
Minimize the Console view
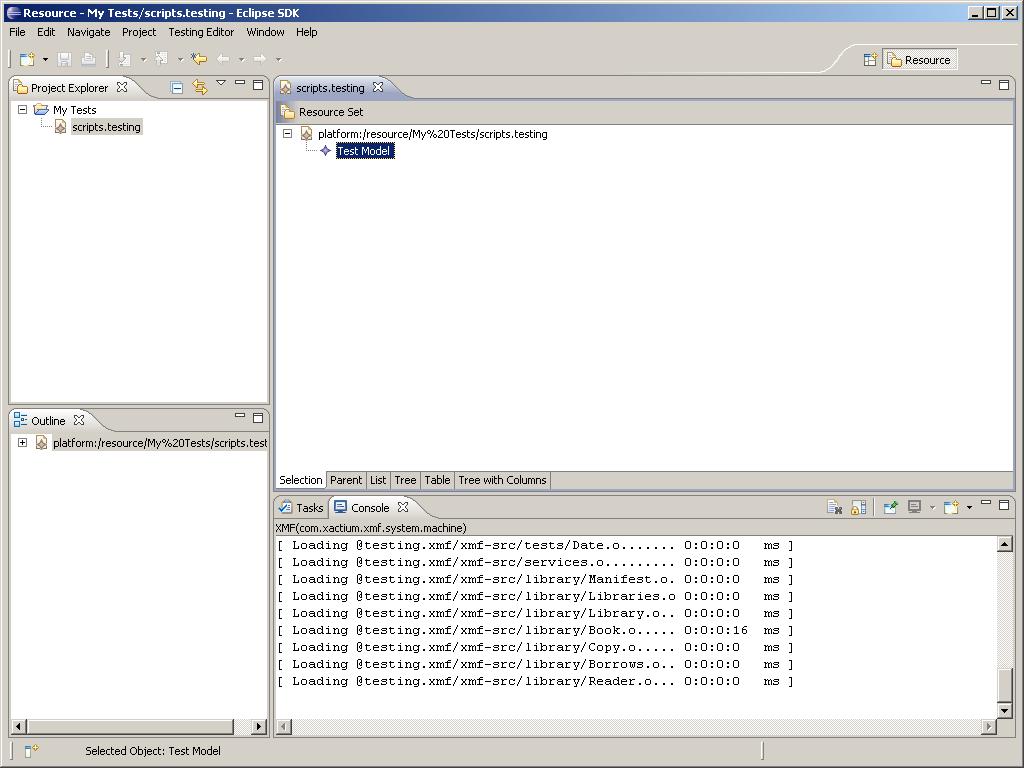point(986,503)
